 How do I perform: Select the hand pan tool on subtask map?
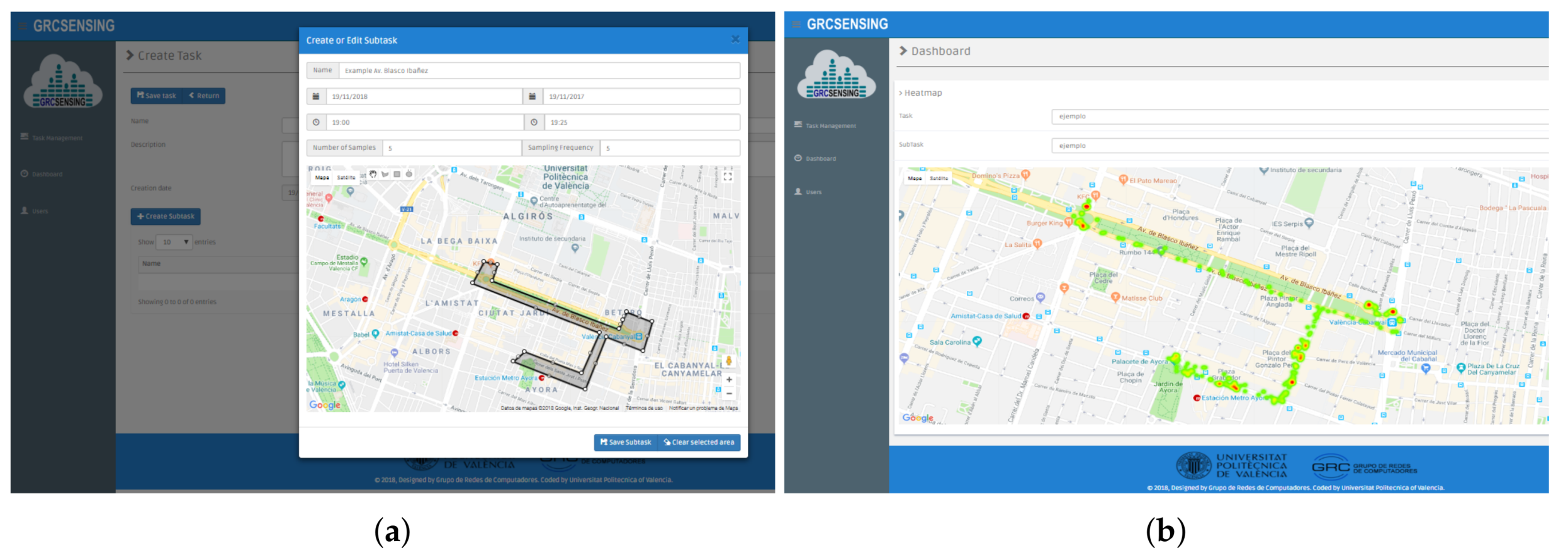tap(373, 174)
